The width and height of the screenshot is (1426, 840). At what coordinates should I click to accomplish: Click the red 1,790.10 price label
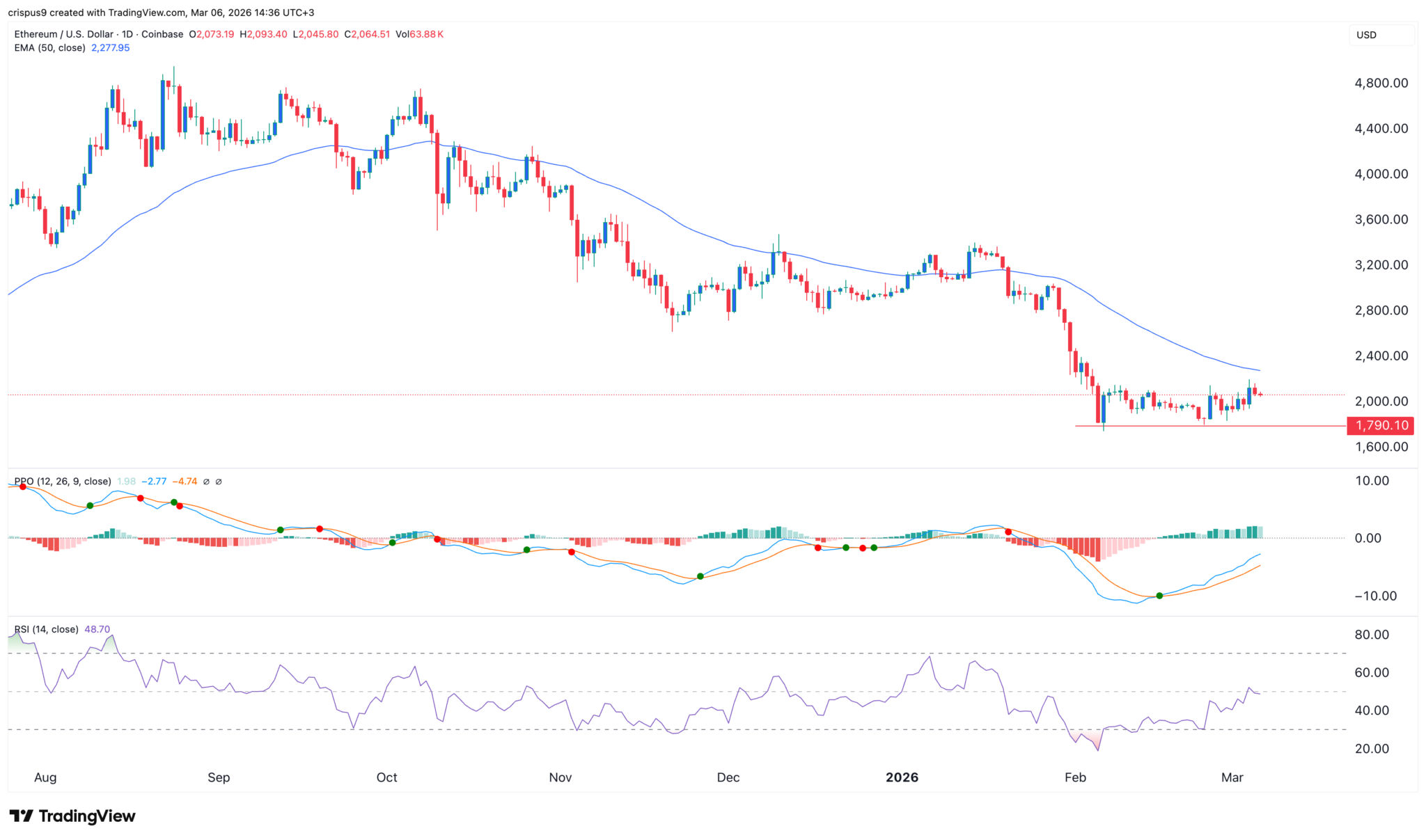point(1381,425)
